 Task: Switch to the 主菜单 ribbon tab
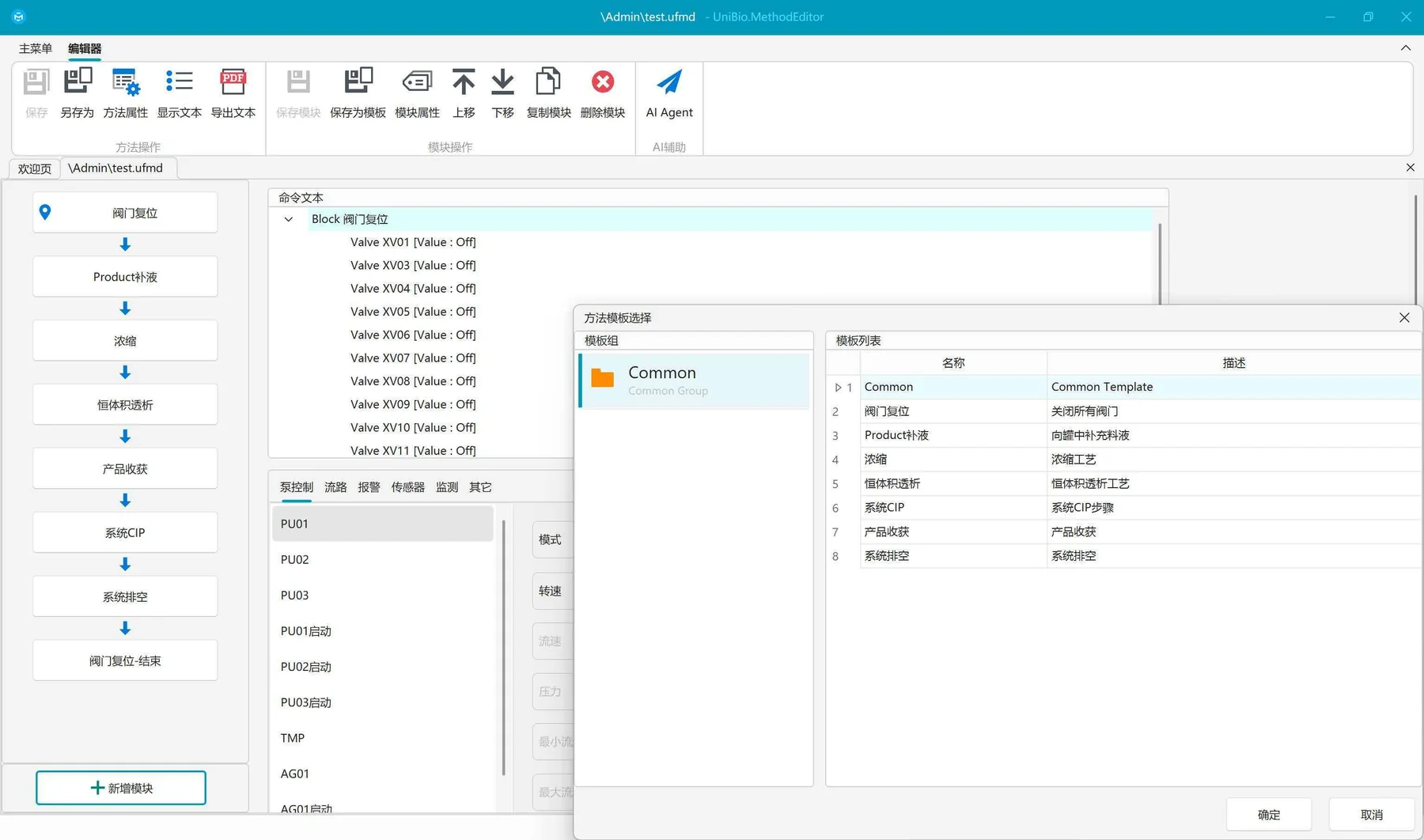click(35, 48)
